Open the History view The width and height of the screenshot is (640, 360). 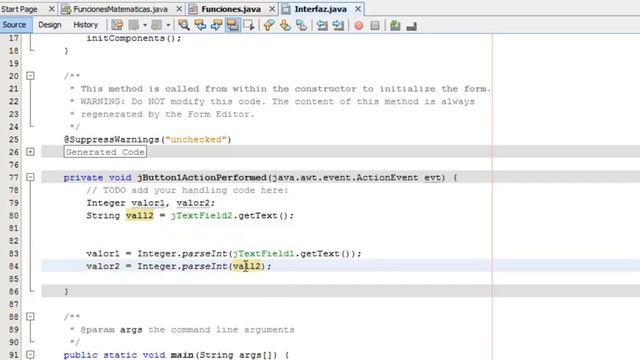86,25
